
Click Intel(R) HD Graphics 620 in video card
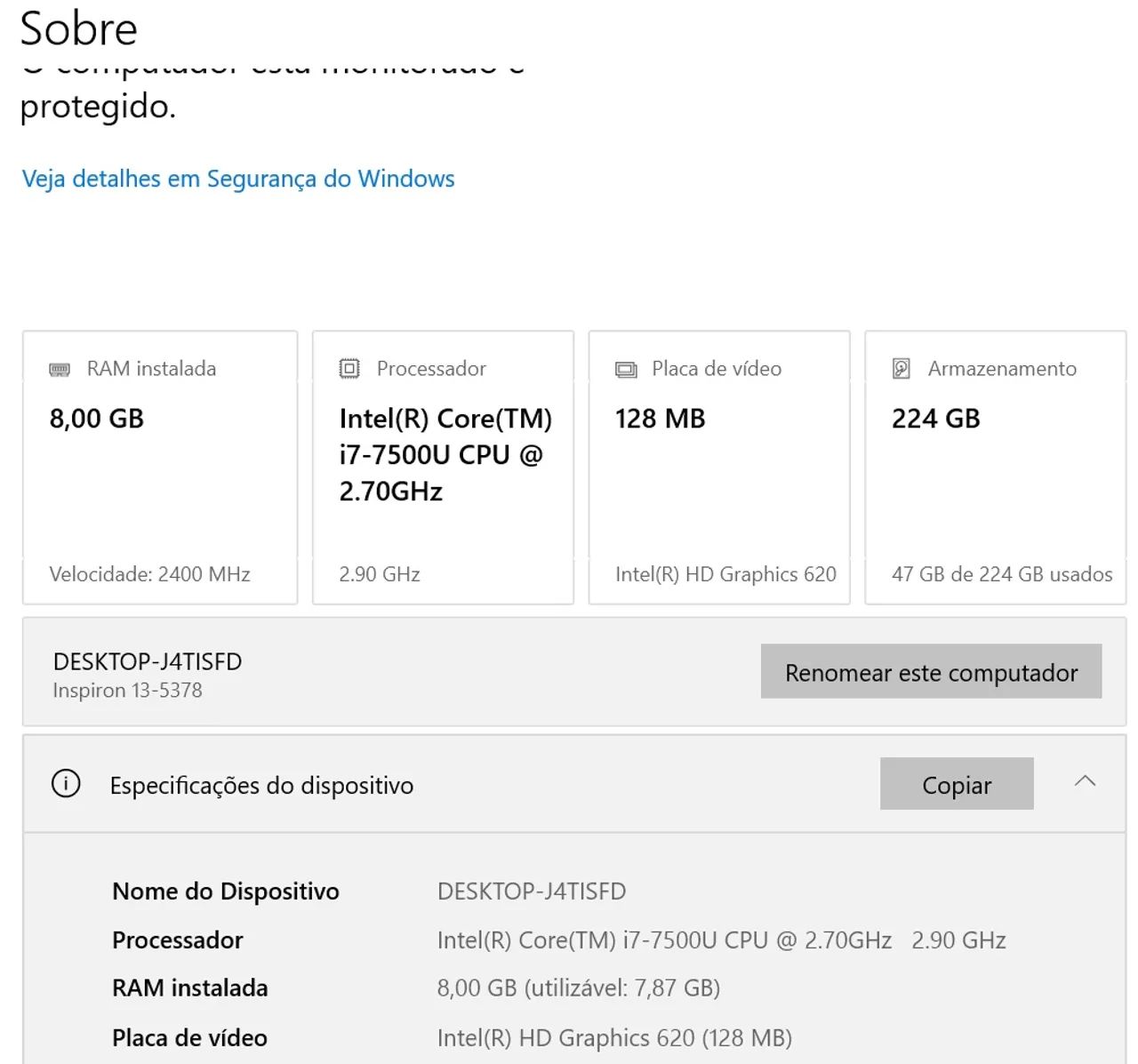(725, 574)
